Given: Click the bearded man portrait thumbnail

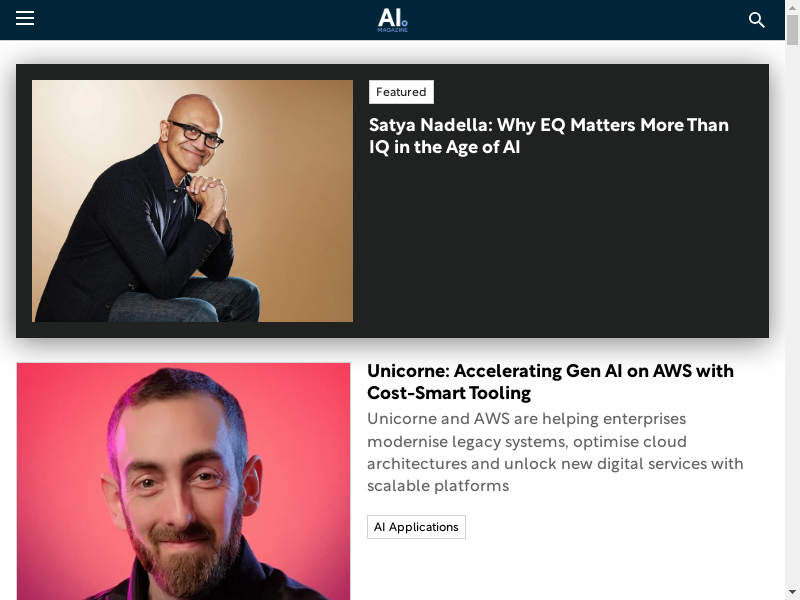Looking at the screenshot, I should 184,481.
